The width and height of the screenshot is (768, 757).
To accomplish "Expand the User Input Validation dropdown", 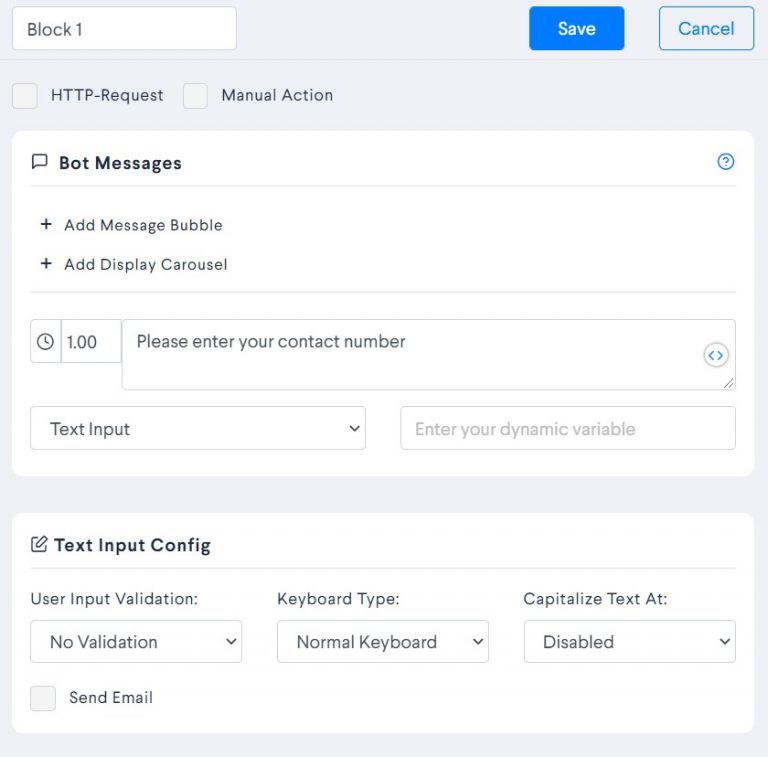I will click(136, 641).
